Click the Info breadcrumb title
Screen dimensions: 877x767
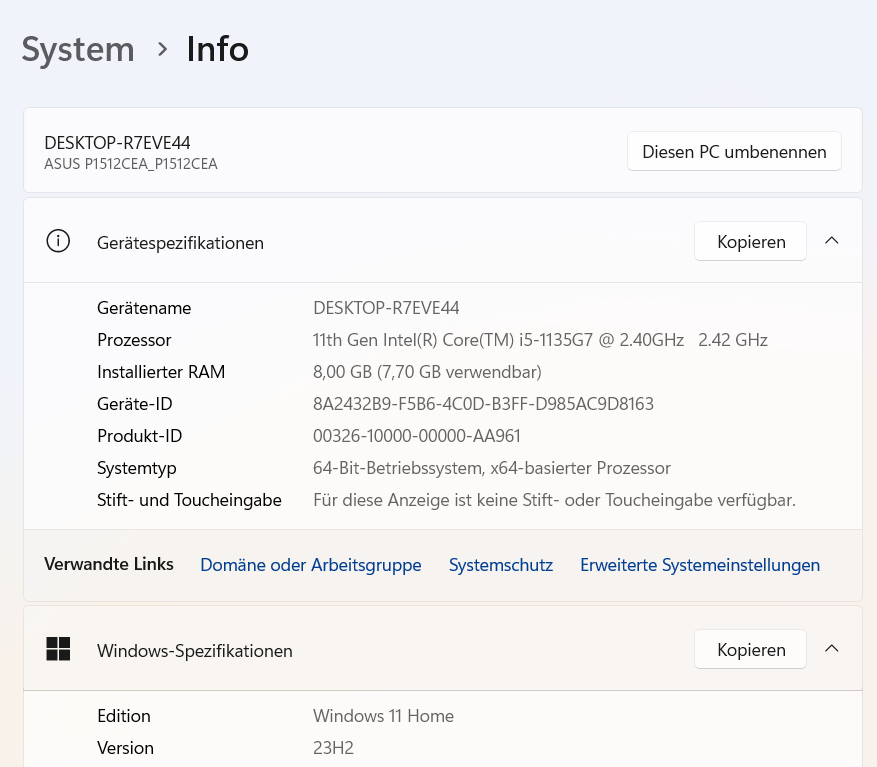tap(218, 49)
